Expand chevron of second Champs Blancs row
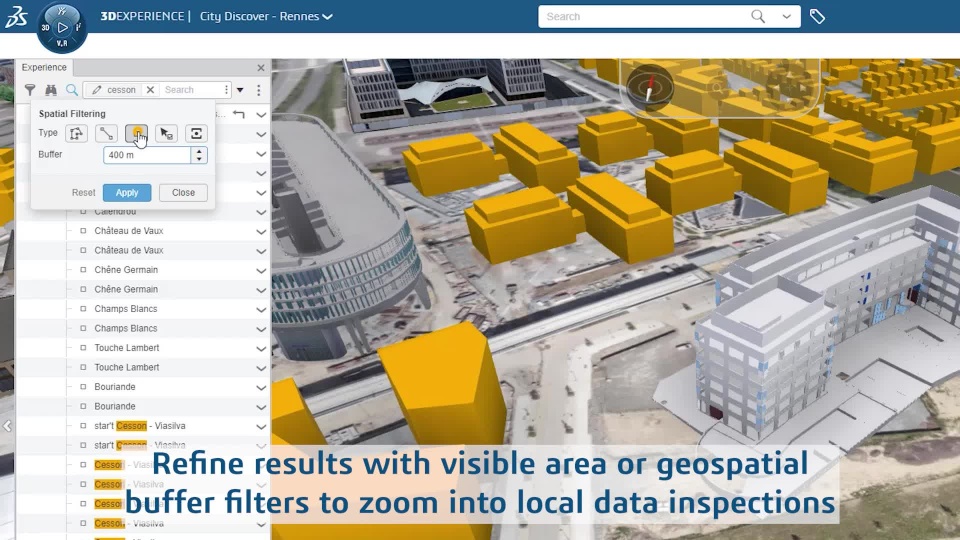960x540 pixels. (261, 329)
